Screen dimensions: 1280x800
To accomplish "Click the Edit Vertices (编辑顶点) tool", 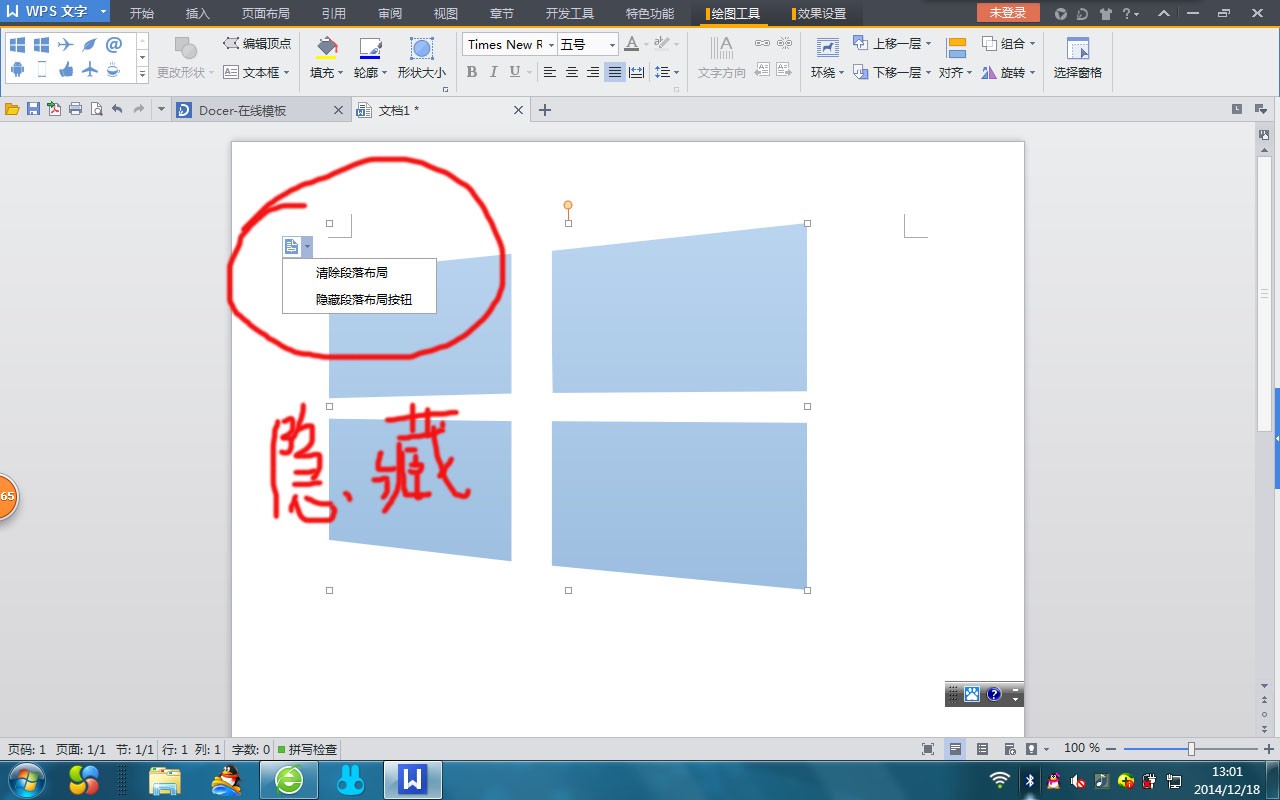I will point(257,44).
